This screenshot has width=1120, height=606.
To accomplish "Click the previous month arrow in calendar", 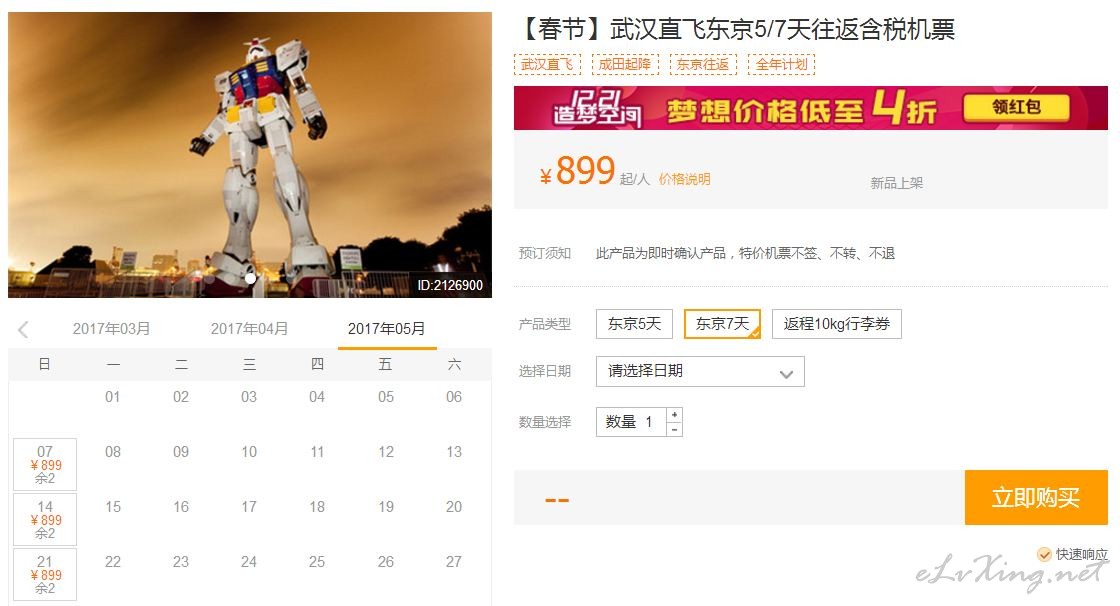I will [x=23, y=329].
